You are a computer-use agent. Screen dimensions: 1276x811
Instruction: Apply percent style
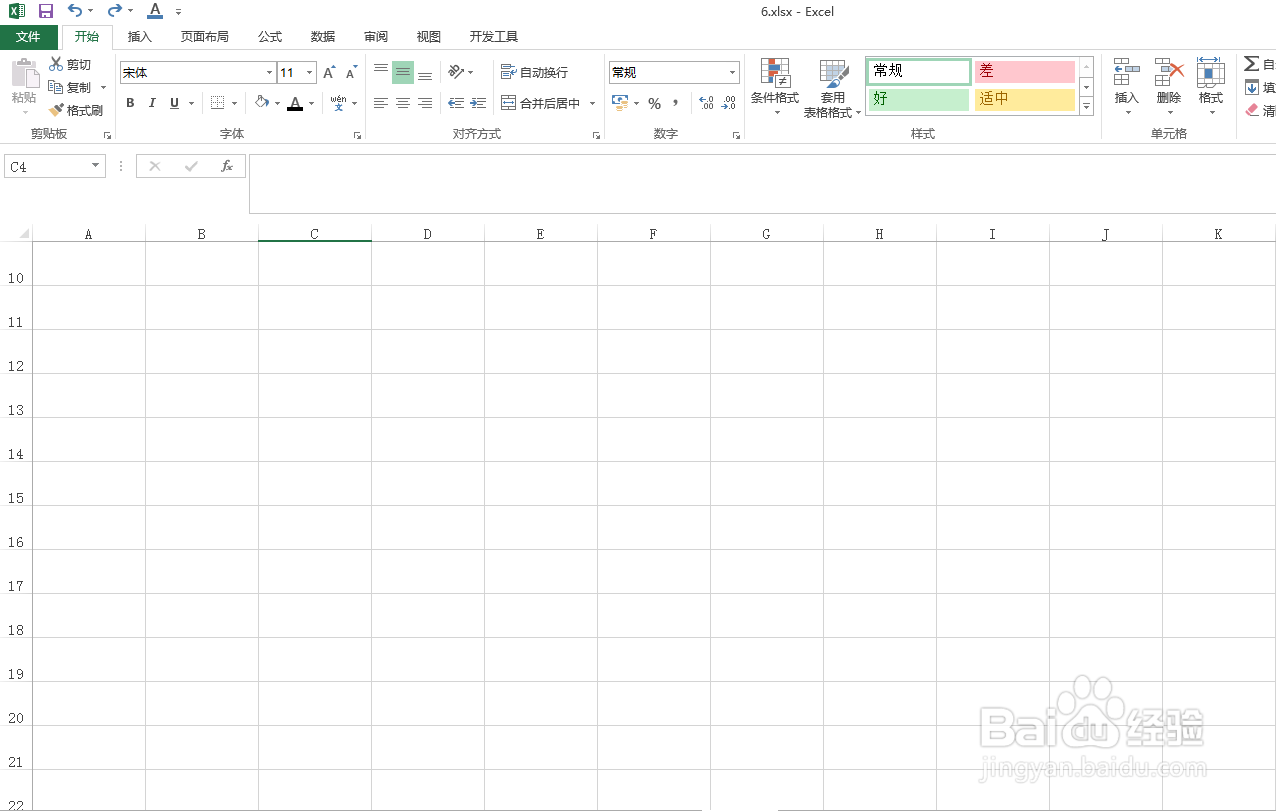click(654, 103)
